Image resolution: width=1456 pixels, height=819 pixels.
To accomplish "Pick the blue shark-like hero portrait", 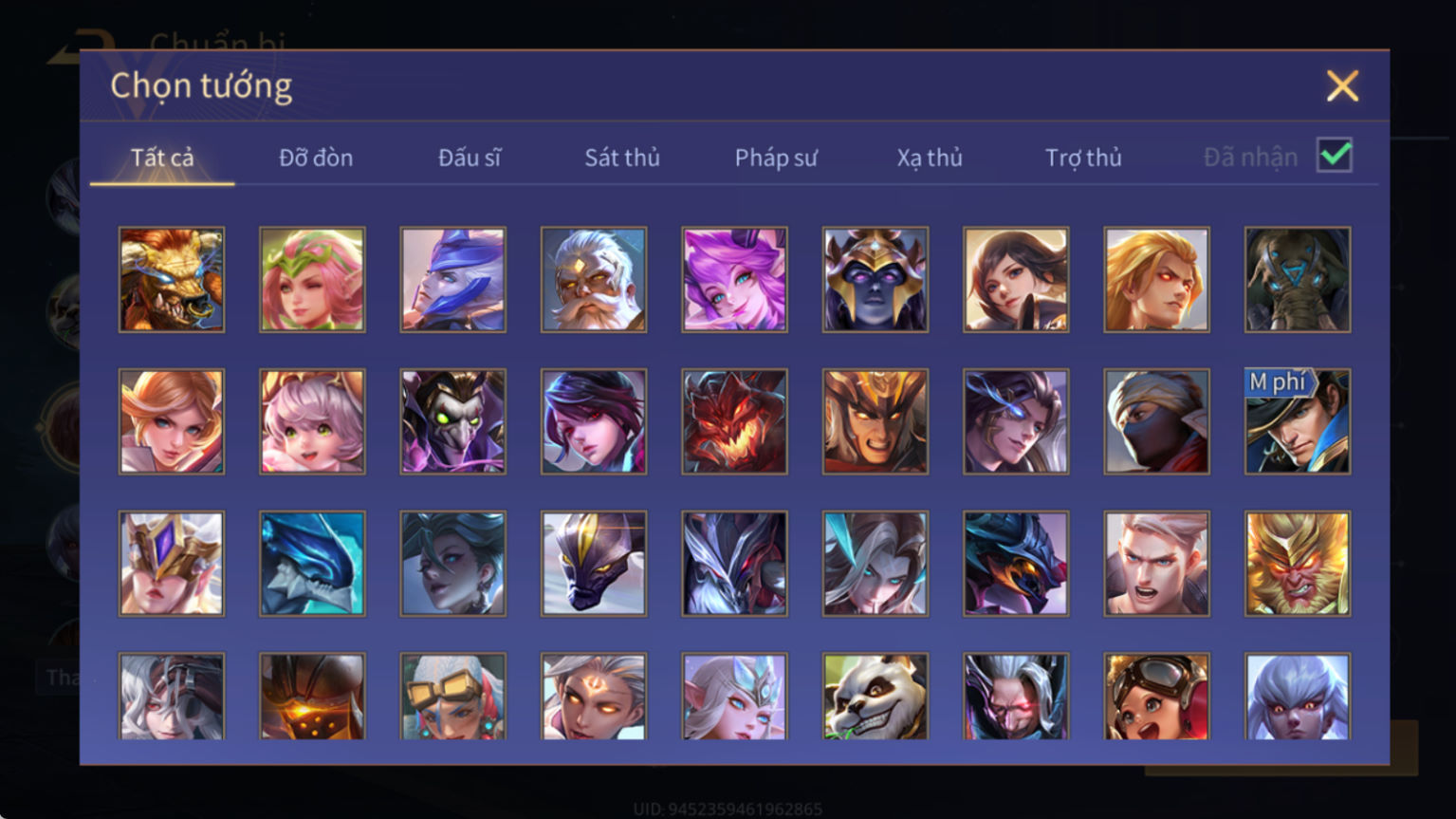I will click(312, 564).
